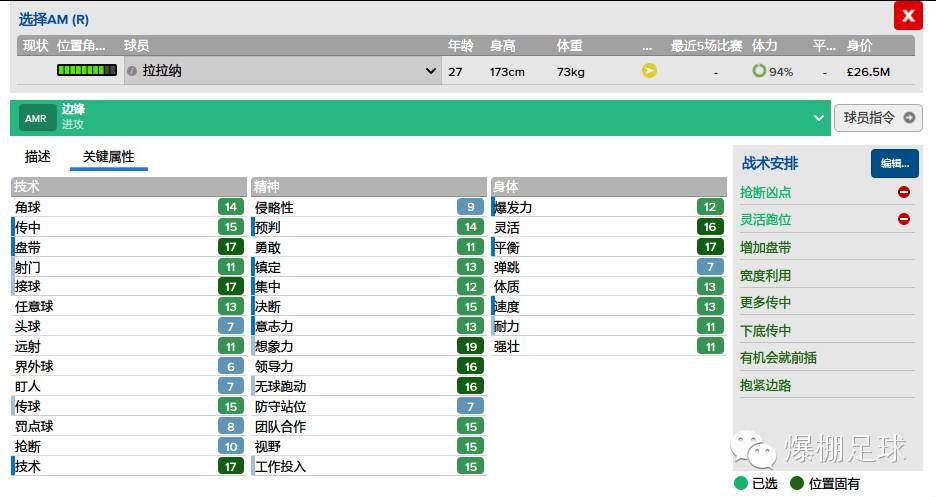Click the 速度 attribute row

(x=608, y=307)
